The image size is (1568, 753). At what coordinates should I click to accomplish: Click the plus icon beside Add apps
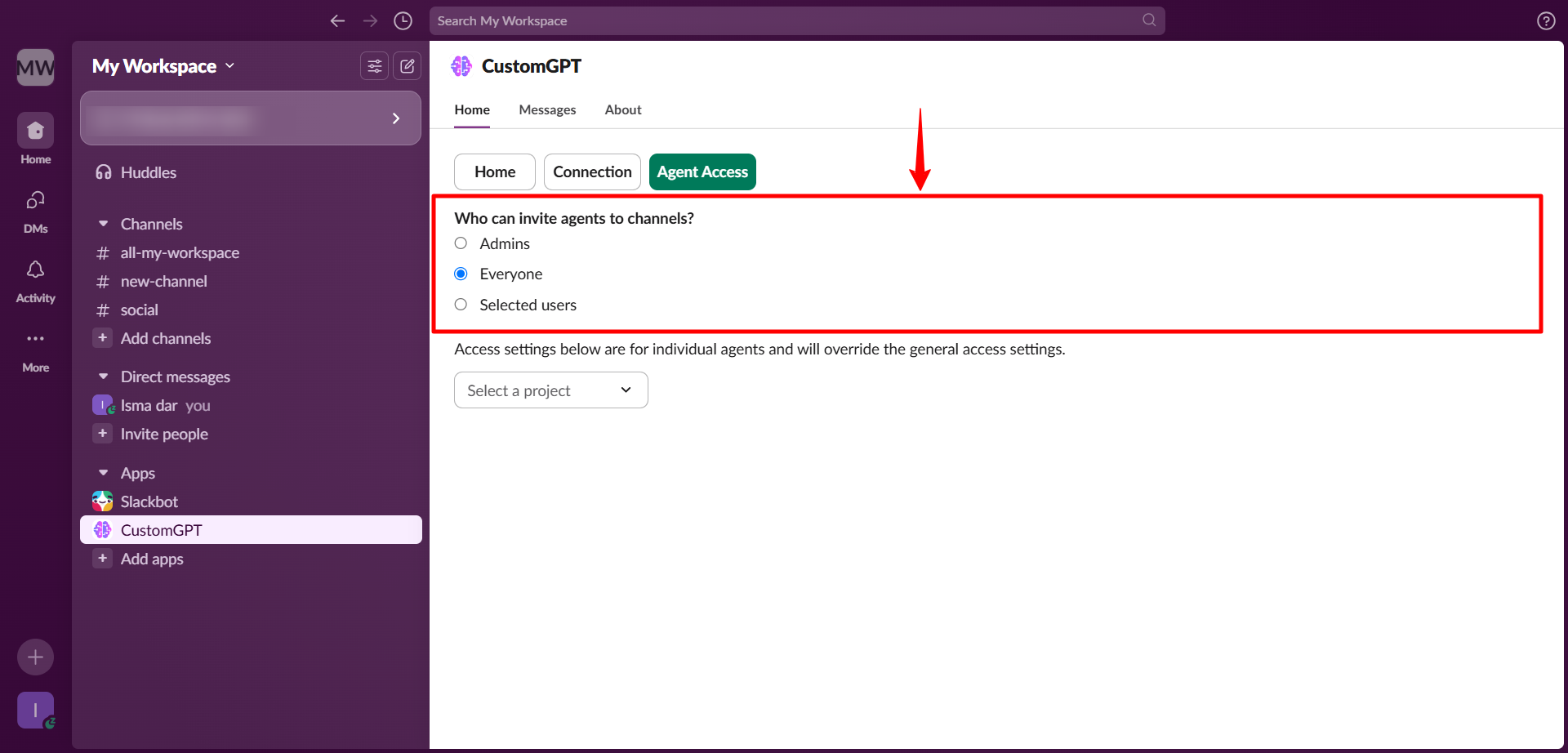point(103,559)
